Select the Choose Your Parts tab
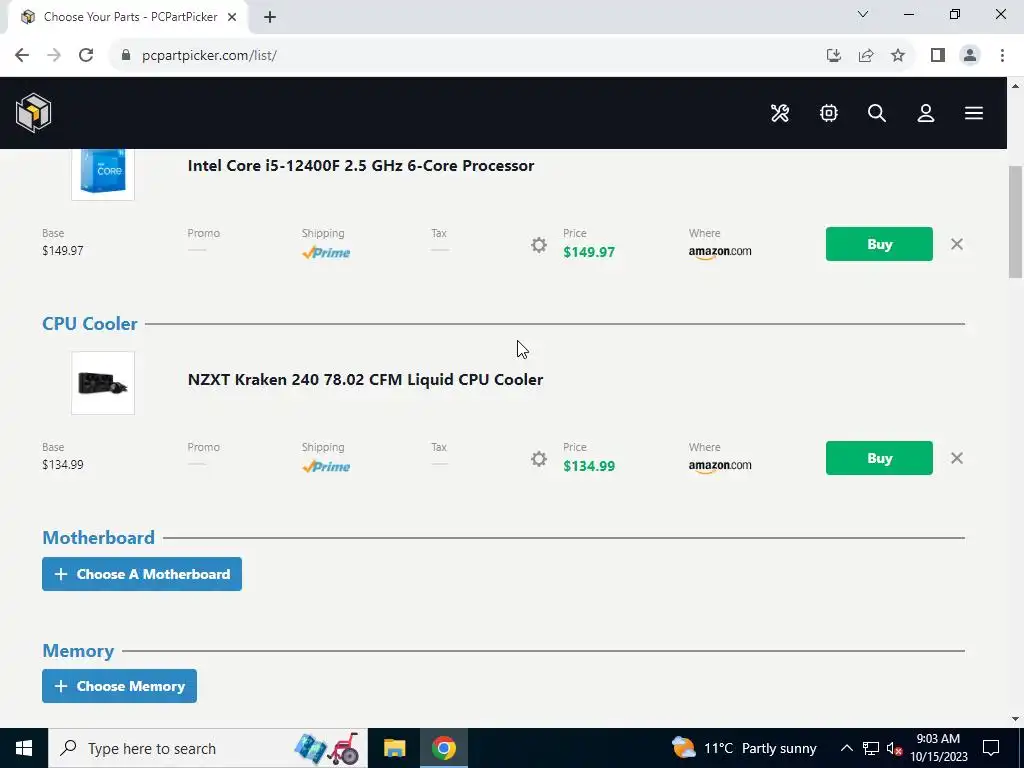This screenshot has width=1024, height=768. [x=127, y=17]
